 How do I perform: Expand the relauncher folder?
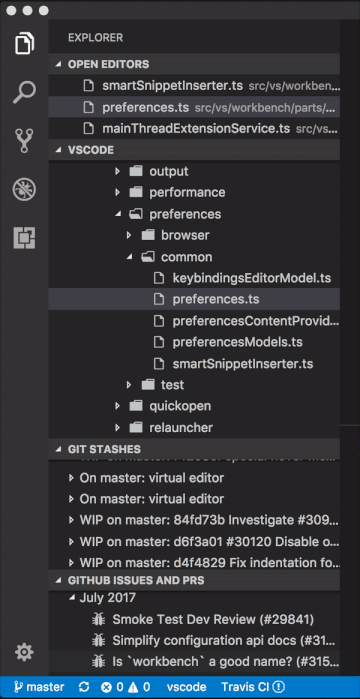(118, 428)
